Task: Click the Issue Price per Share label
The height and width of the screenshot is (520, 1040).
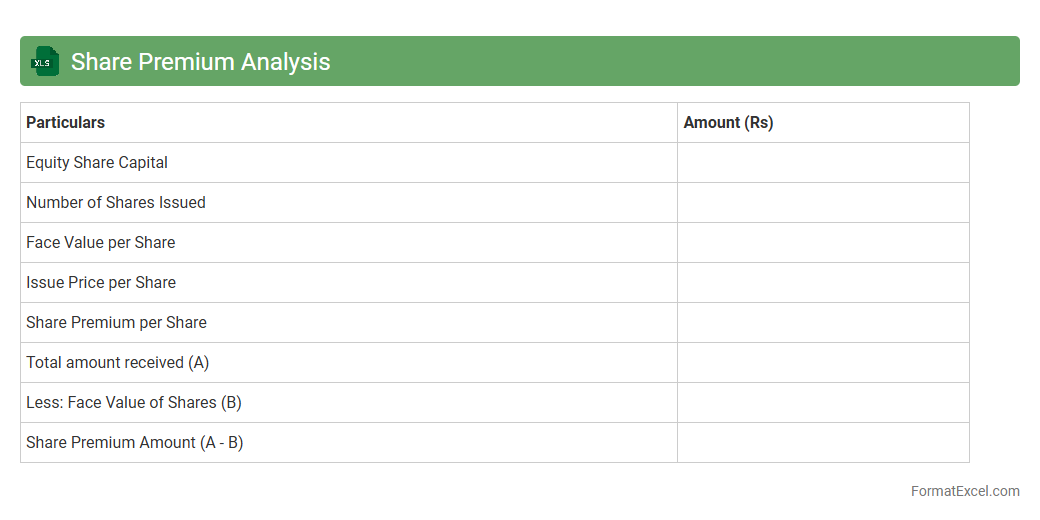Action: (x=101, y=283)
